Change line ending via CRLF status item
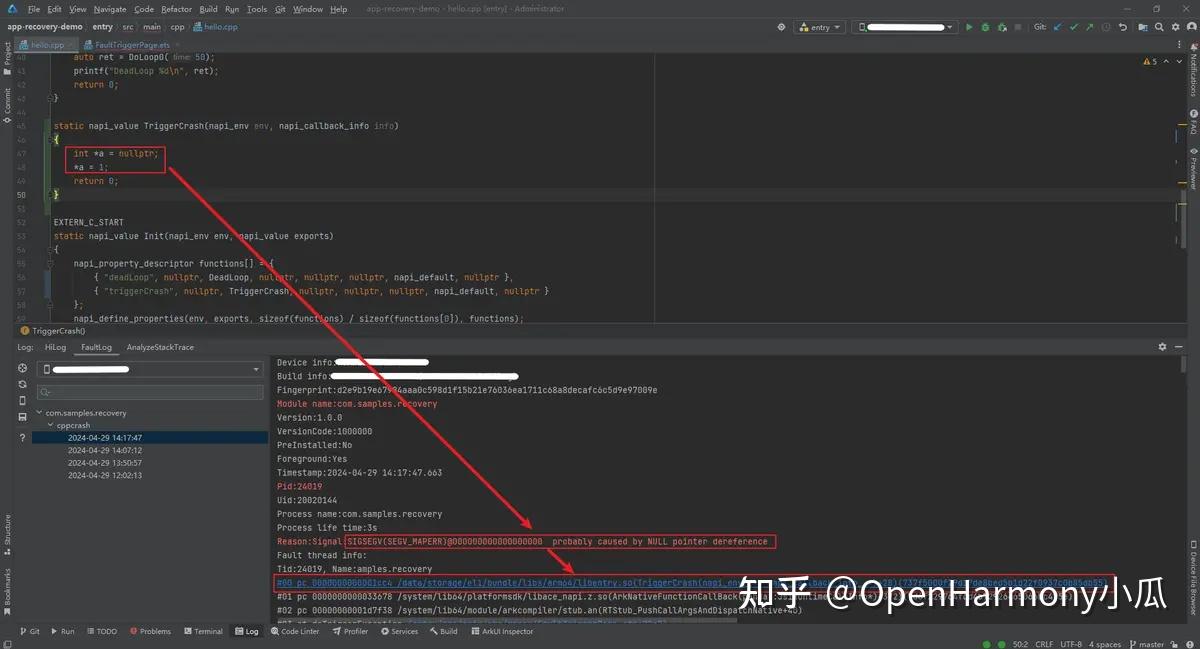Viewport: 1200px width, 649px height. (x=1044, y=644)
